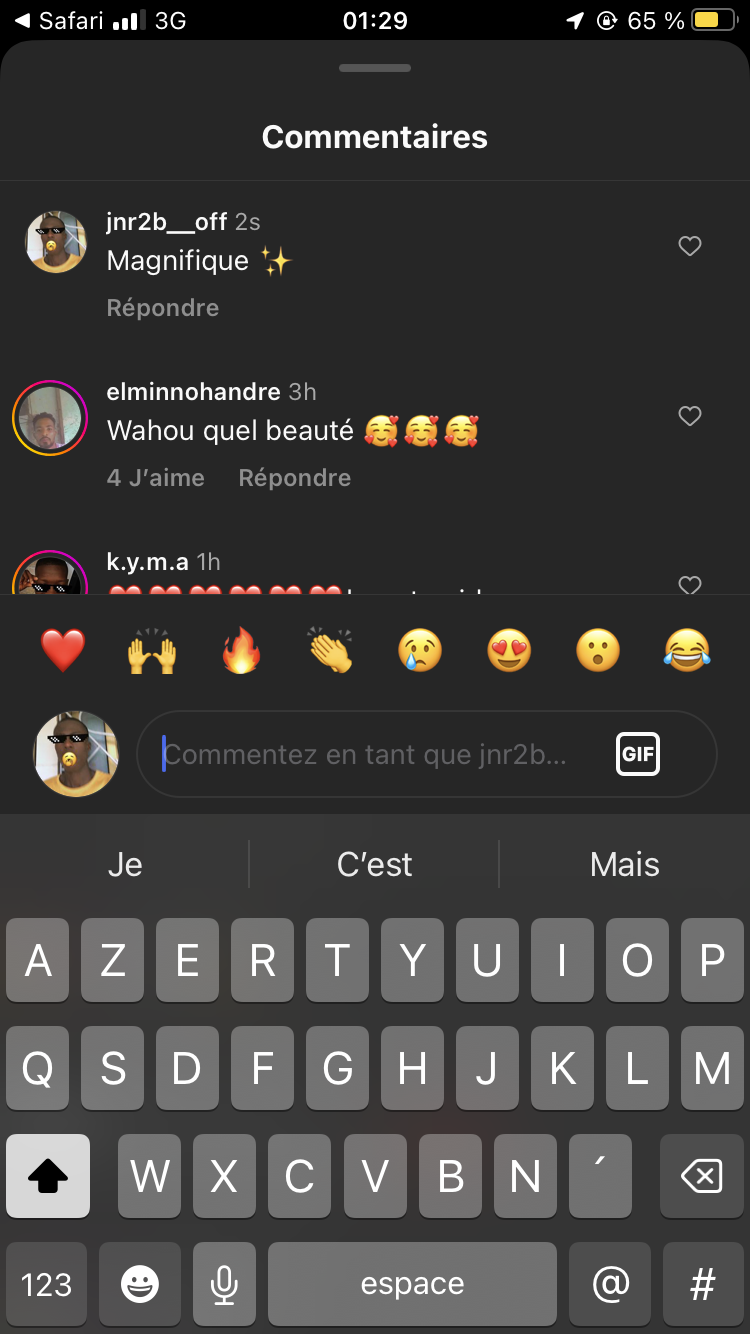Insert the laughing tears emoji
750x1334 pixels.
(x=687, y=652)
